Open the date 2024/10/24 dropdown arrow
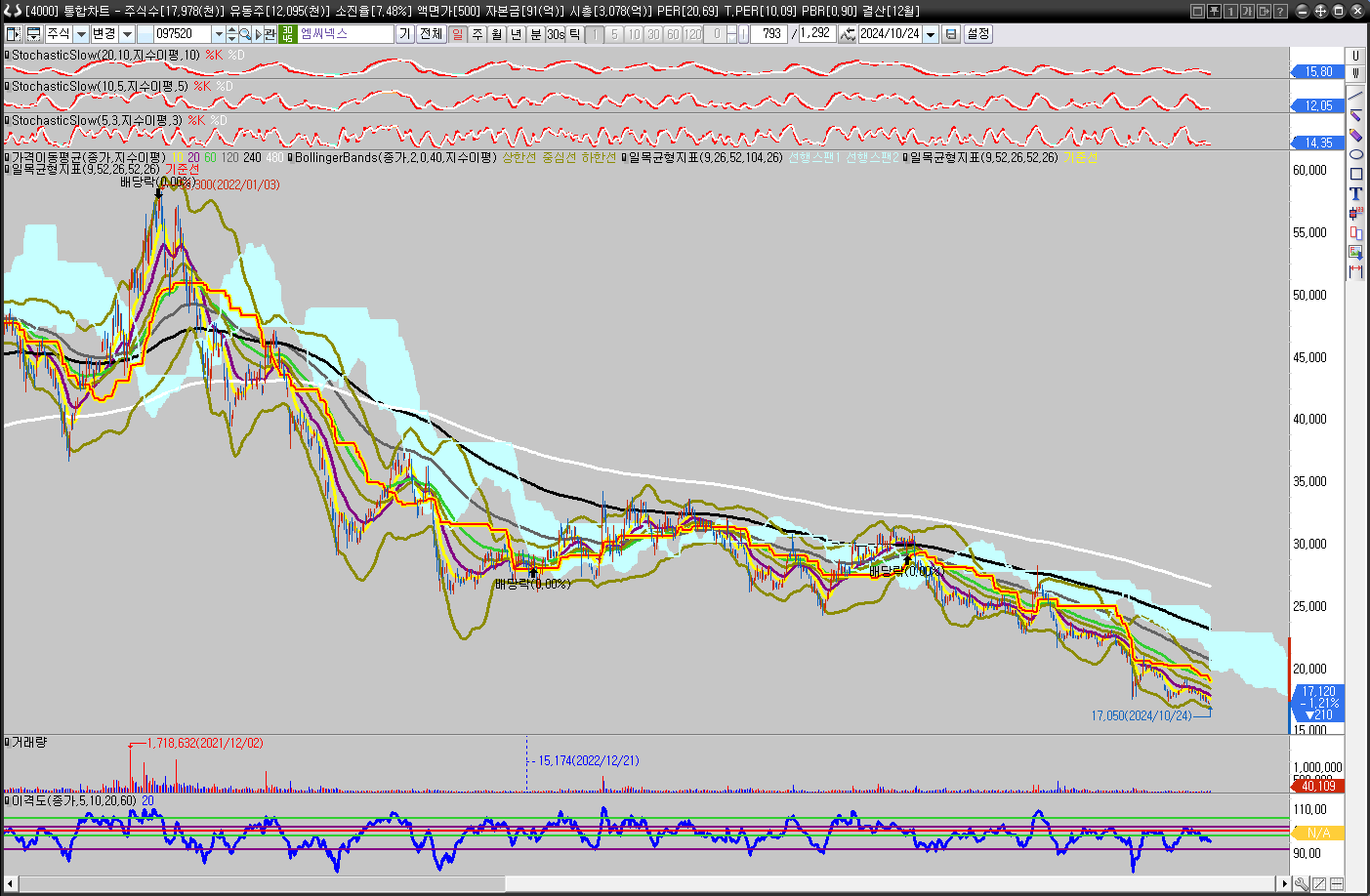This screenshot has height=896, width=1370. tap(931, 34)
